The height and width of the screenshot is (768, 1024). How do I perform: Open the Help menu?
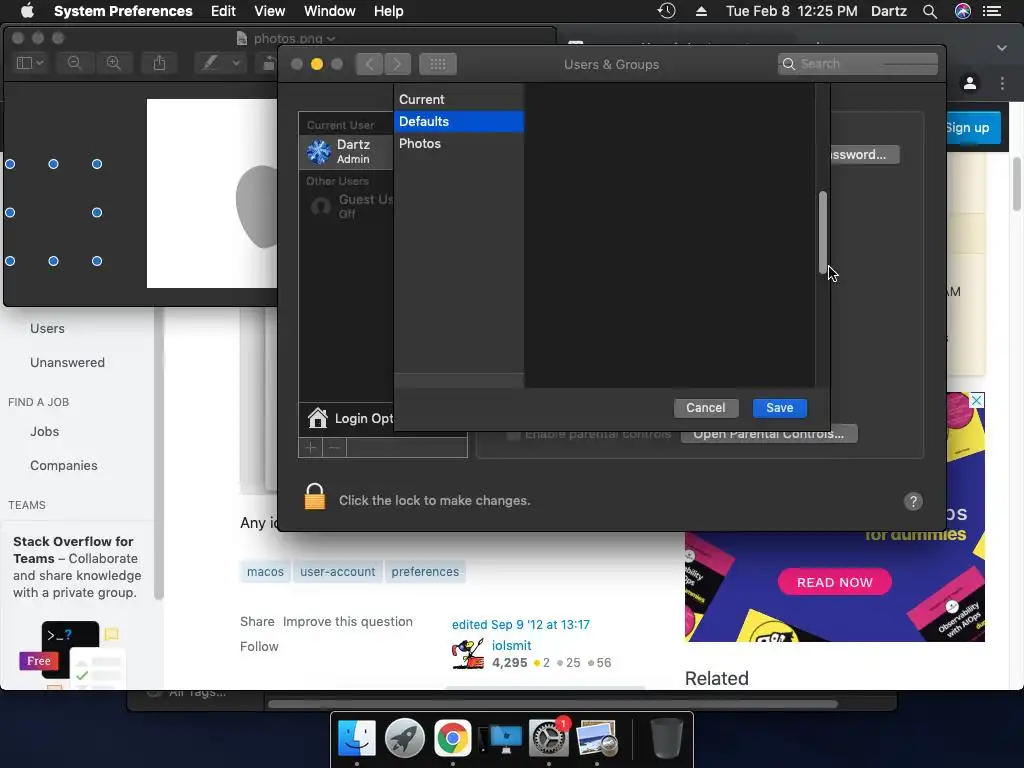tap(389, 11)
